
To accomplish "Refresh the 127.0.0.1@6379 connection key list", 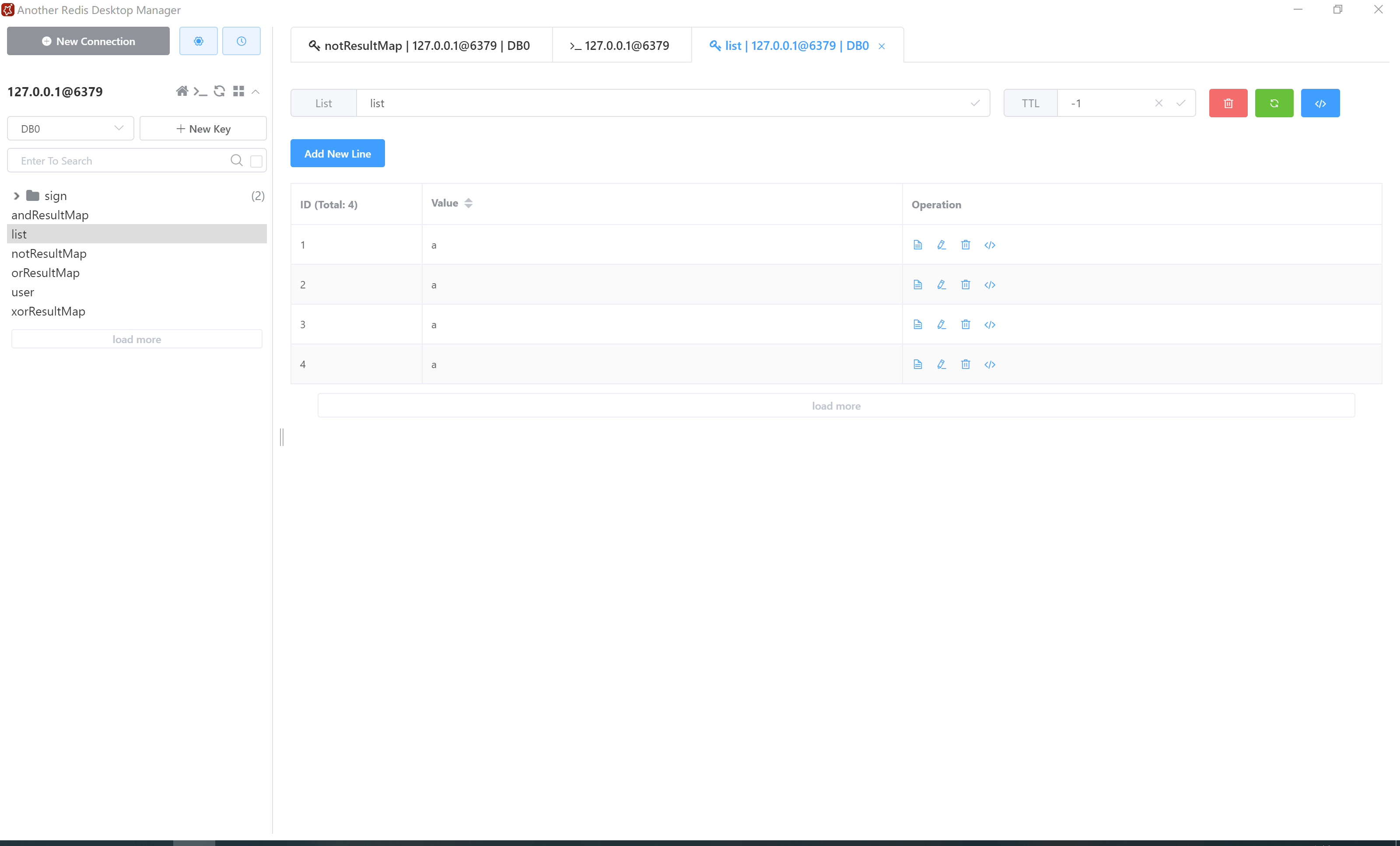I will click(219, 91).
